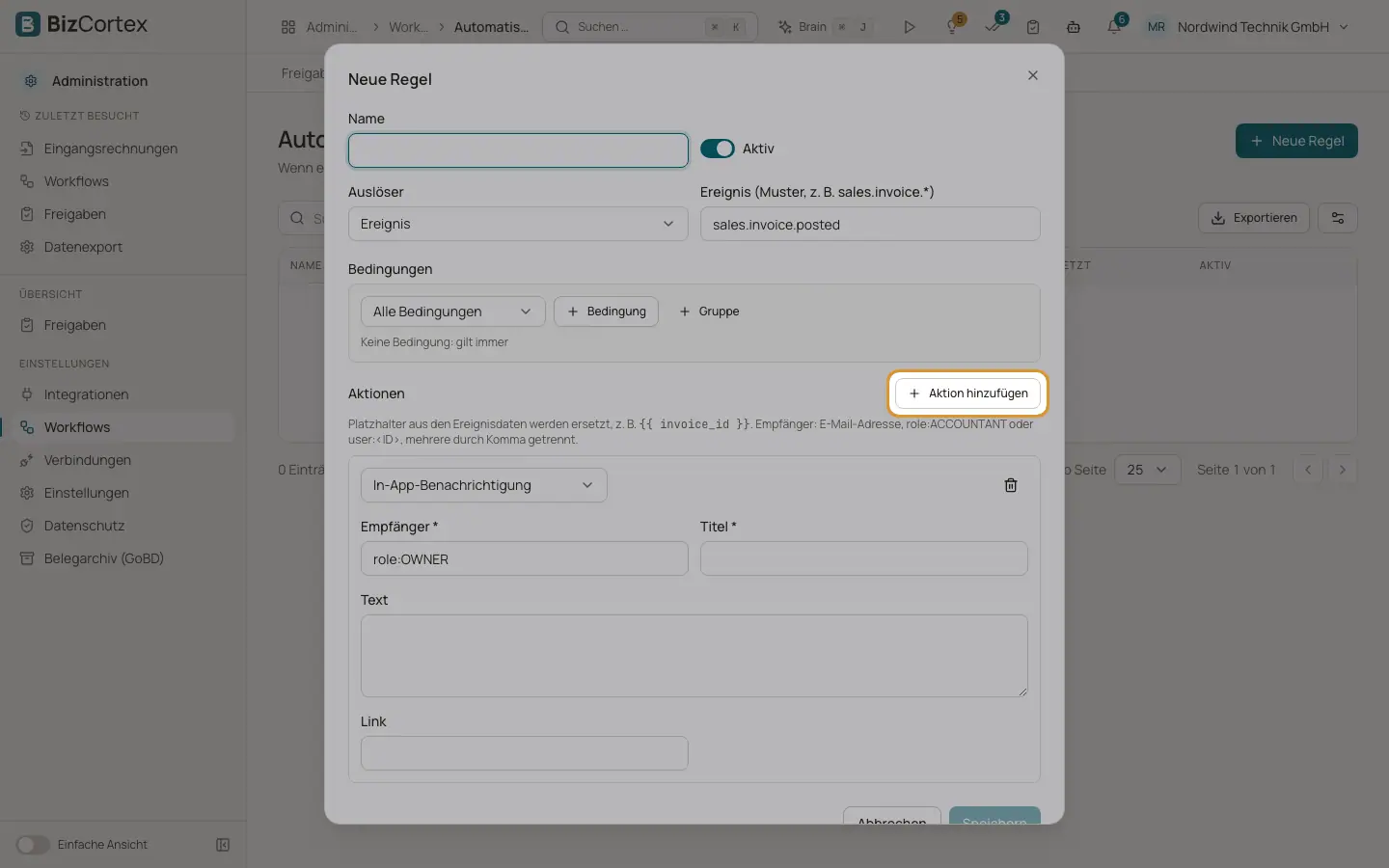Viewport: 1389px width, 868px height.
Task: Focus the Name input field
Action: [x=518, y=150]
